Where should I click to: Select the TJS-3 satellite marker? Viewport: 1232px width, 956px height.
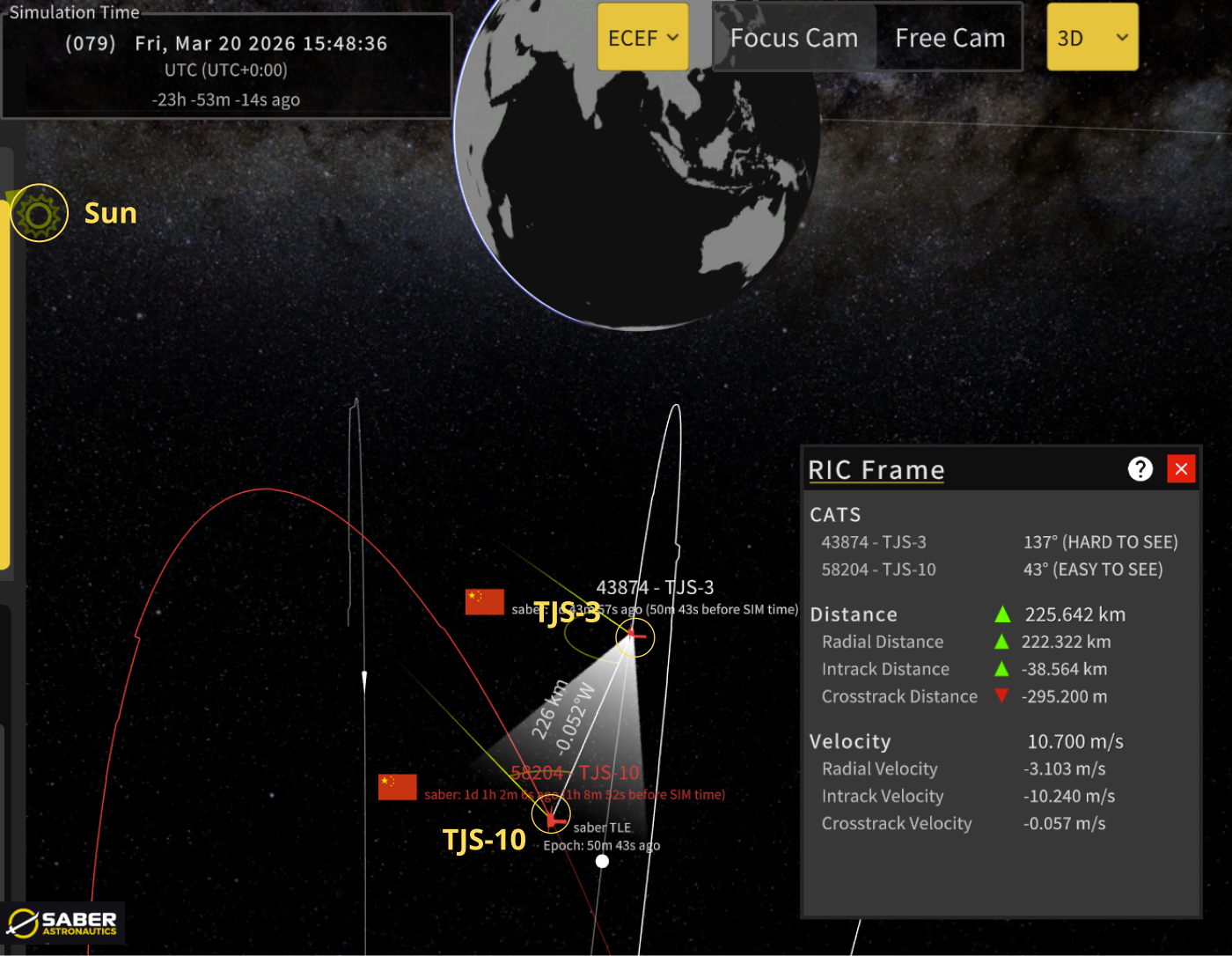tap(634, 636)
